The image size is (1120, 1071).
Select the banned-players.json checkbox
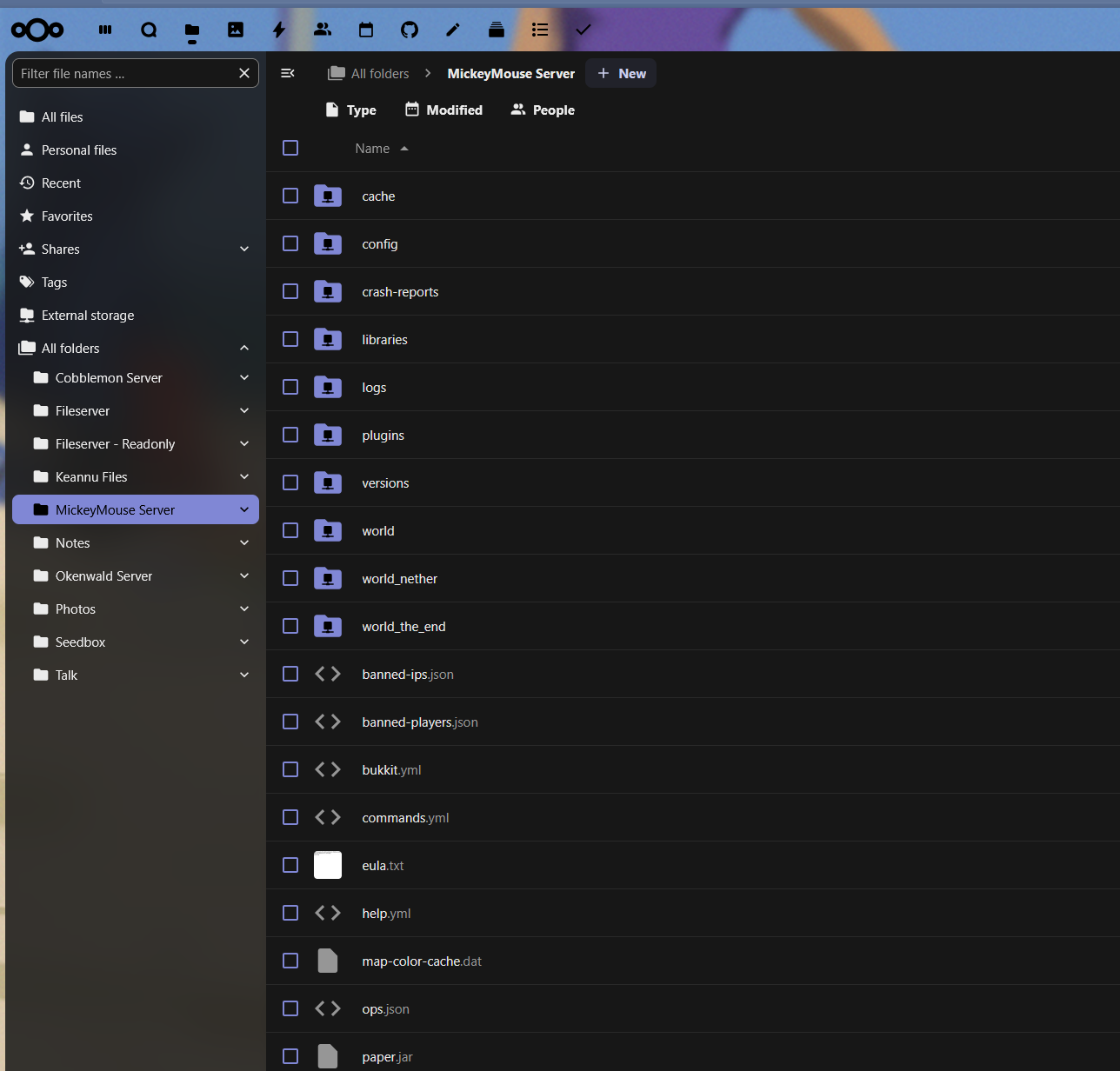(290, 722)
